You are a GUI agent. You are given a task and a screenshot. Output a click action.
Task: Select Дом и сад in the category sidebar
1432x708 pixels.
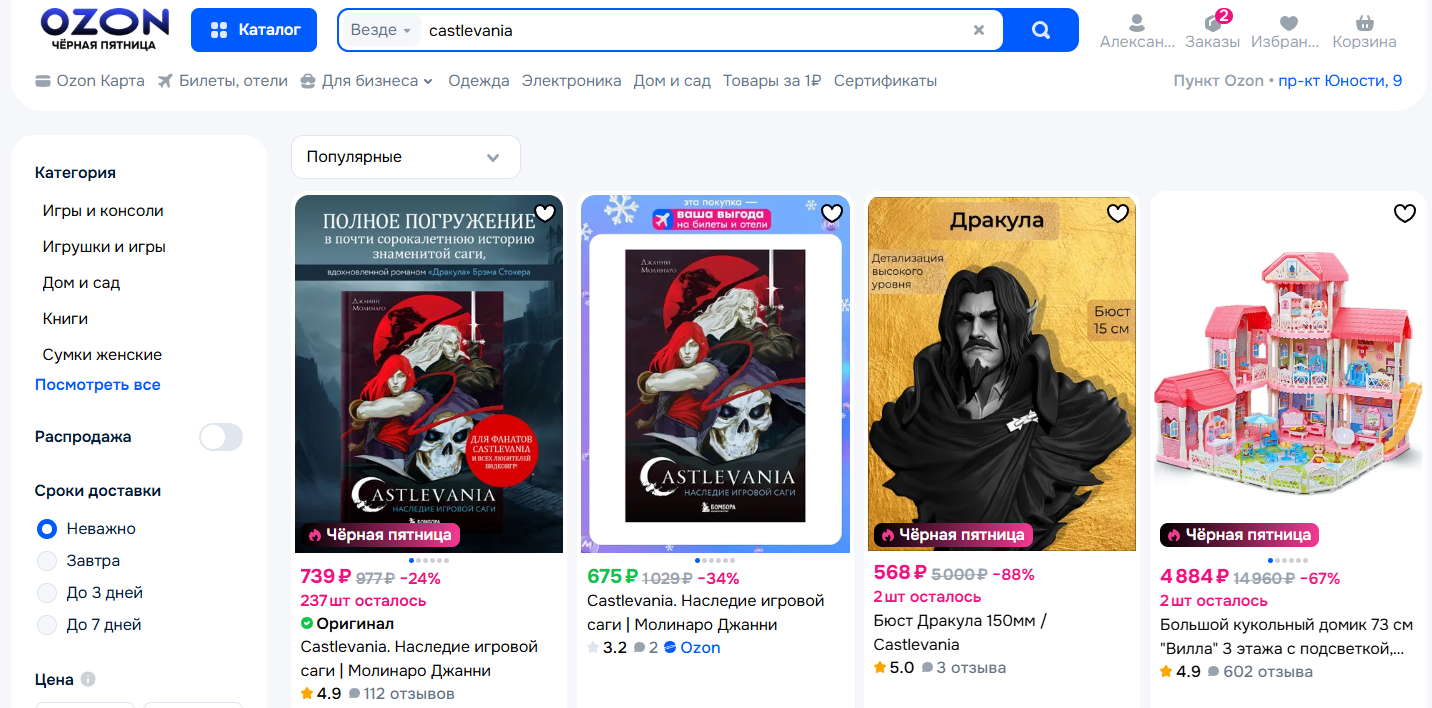tap(81, 283)
